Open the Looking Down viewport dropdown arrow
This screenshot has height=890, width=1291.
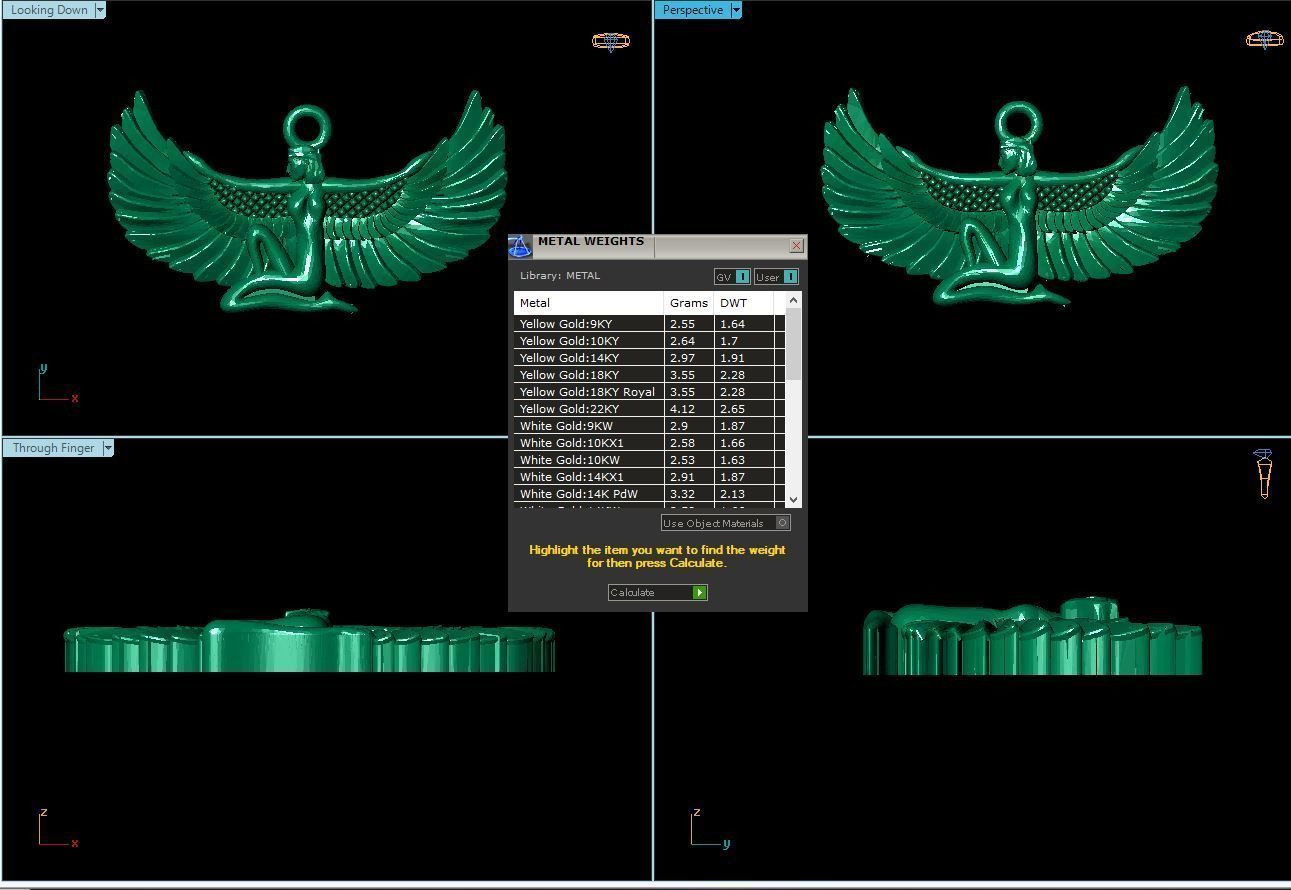100,10
